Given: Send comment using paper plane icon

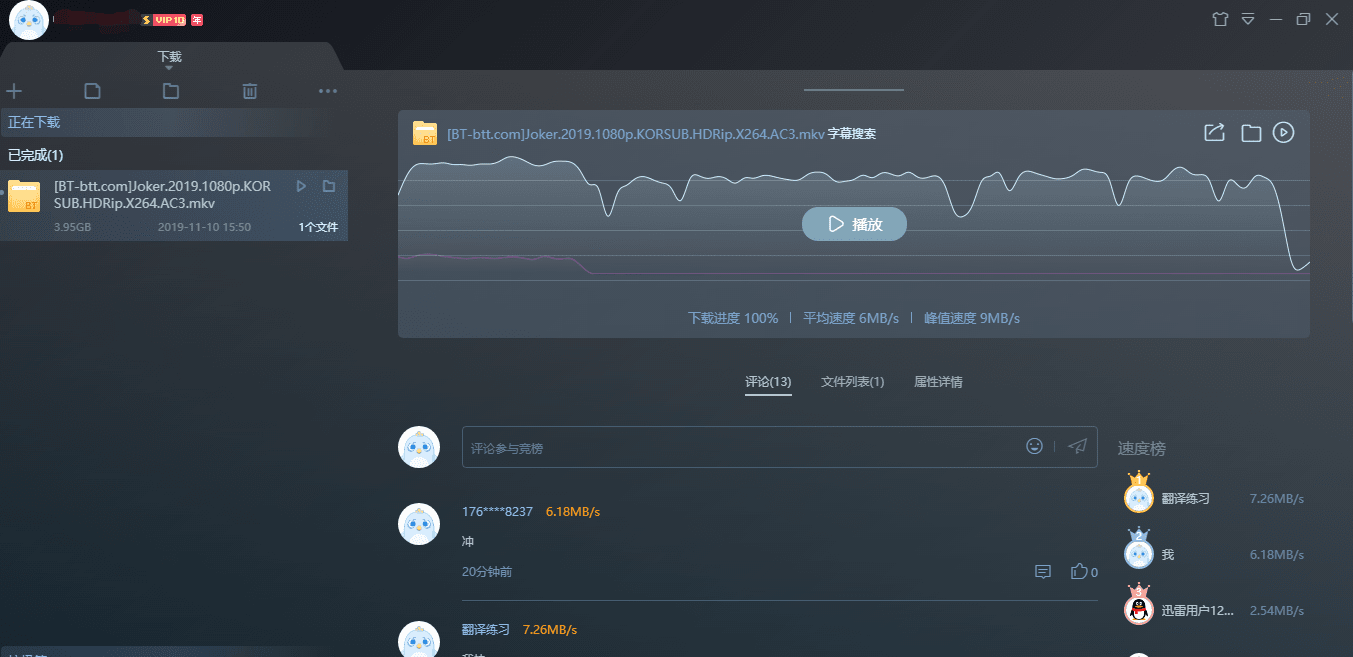Looking at the screenshot, I should pyautogui.click(x=1077, y=446).
